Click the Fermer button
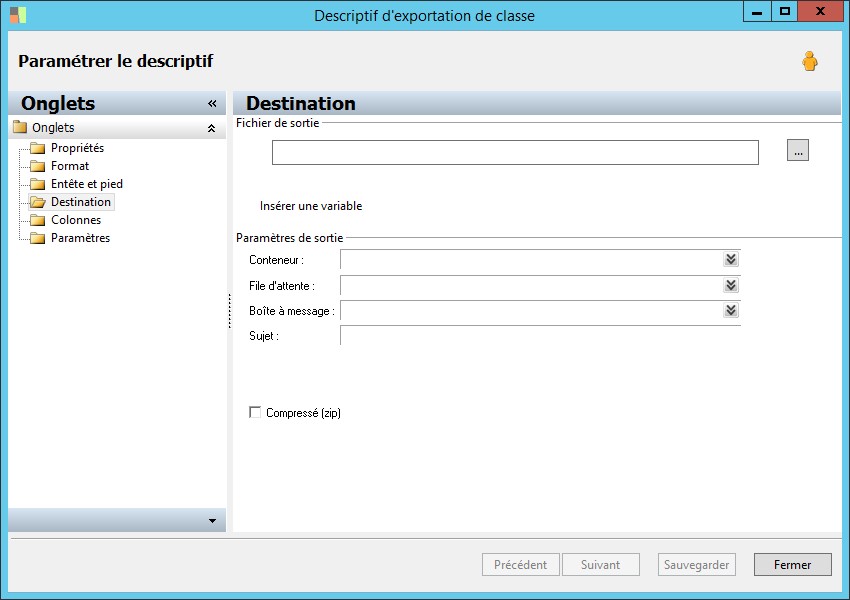The height and width of the screenshot is (600, 850). click(x=793, y=565)
